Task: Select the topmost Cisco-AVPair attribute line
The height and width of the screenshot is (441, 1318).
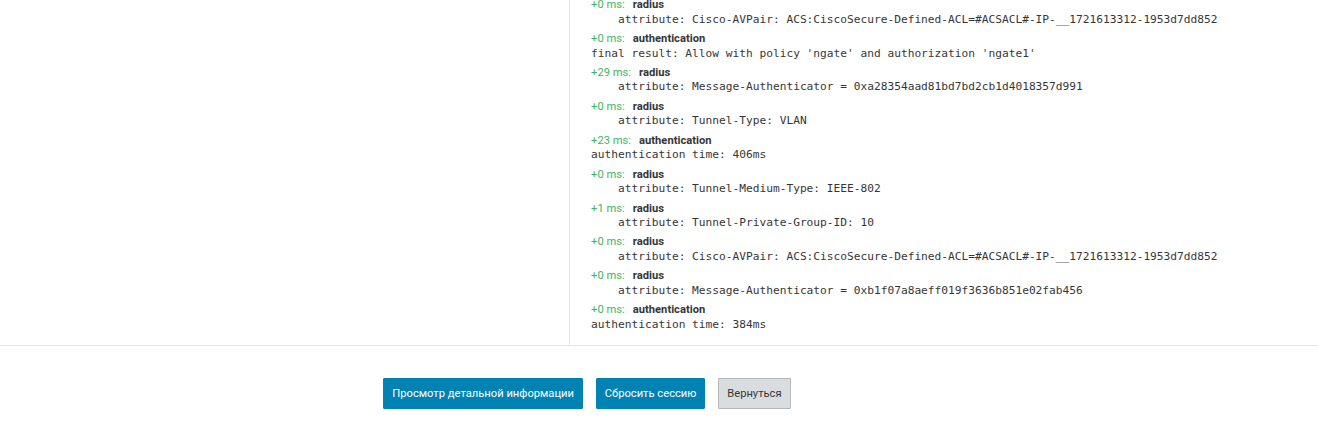Action: (x=917, y=19)
